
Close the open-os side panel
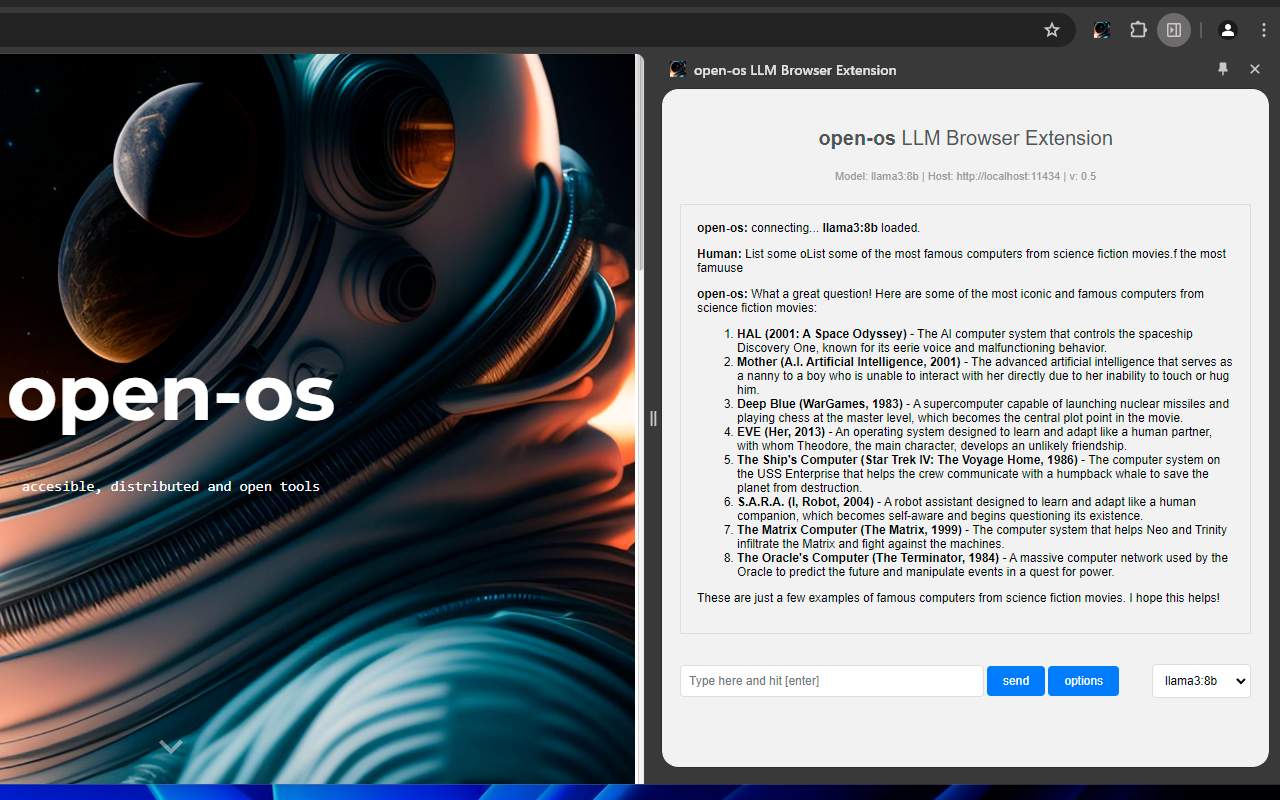[1255, 69]
